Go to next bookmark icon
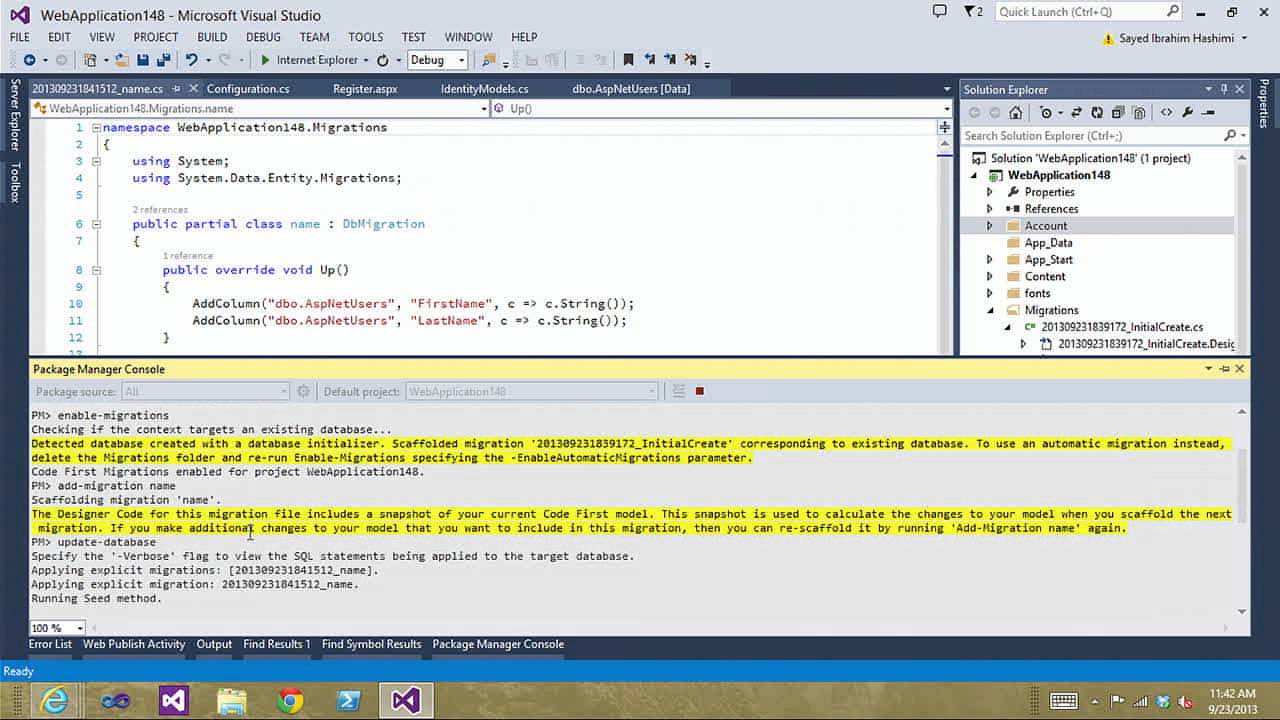1280x720 pixels. click(670, 60)
